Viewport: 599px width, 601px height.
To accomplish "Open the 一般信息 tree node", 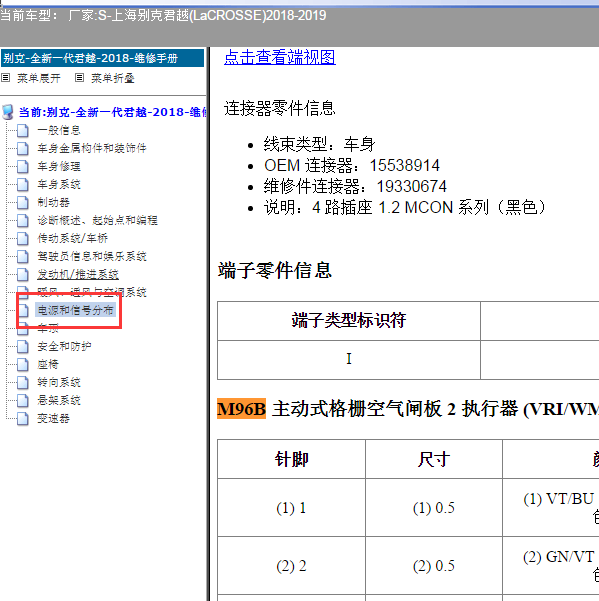I will (x=59, y=130).
